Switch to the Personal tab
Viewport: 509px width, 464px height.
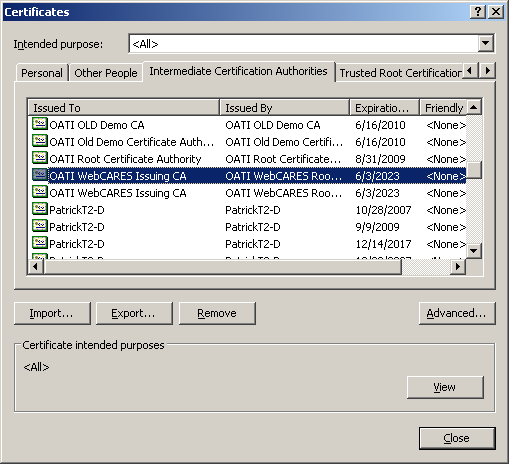(42, 73)
